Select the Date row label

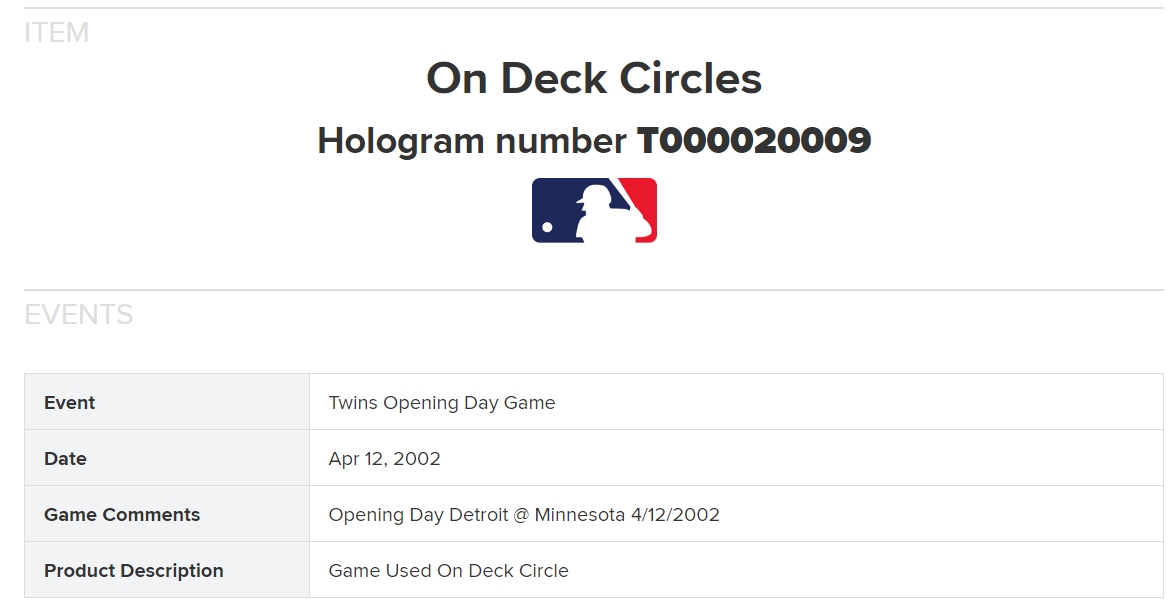pyautogui.click(x=65, y=459)
